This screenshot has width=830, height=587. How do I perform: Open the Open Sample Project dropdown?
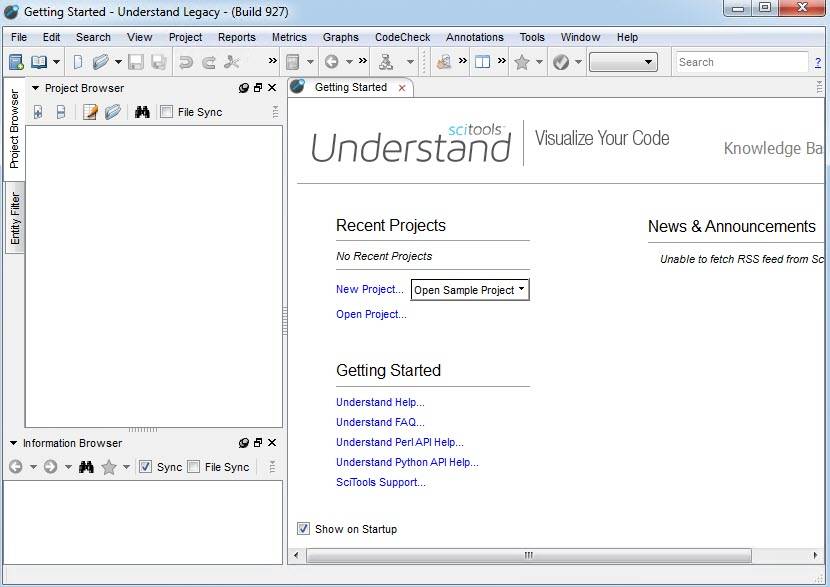[x=470, y=290]
